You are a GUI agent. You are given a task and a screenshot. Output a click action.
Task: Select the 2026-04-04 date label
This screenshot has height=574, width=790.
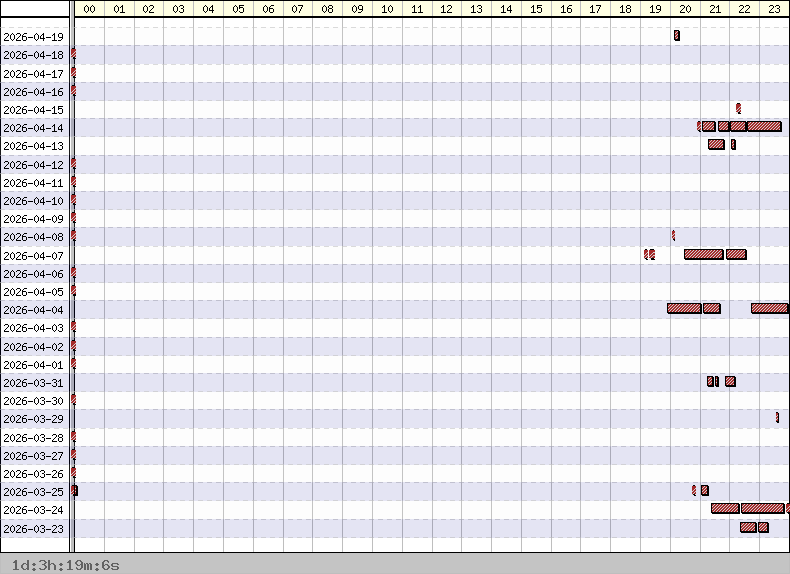pyautogui.click(x=34, y=310)
